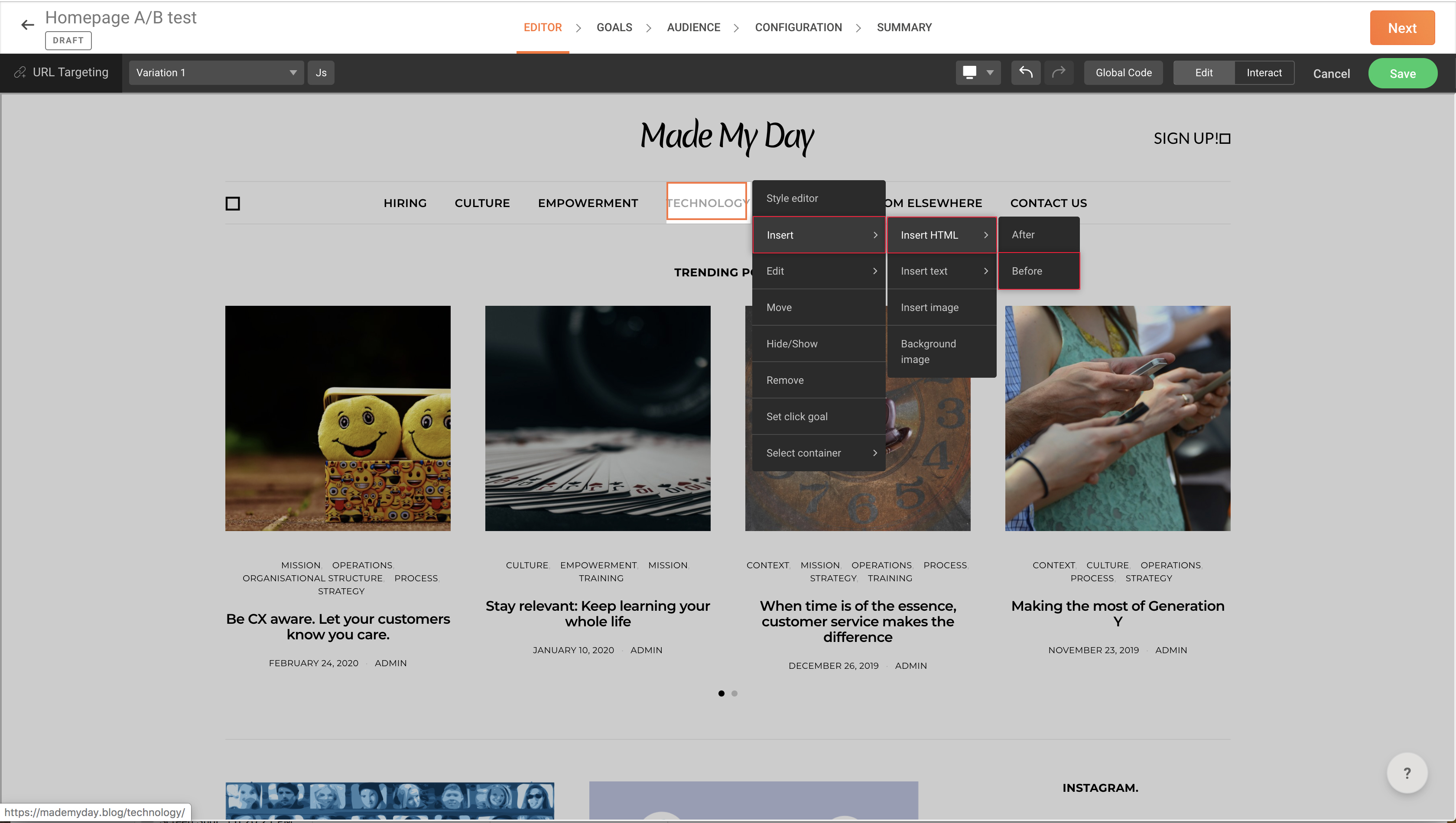Switch to Edit mode
Viewport: 1456px width, 823px height.
tap(1203, 72)
